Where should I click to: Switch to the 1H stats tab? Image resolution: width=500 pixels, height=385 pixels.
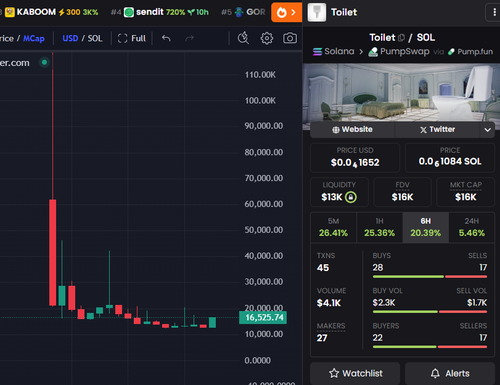click(379, 227)
